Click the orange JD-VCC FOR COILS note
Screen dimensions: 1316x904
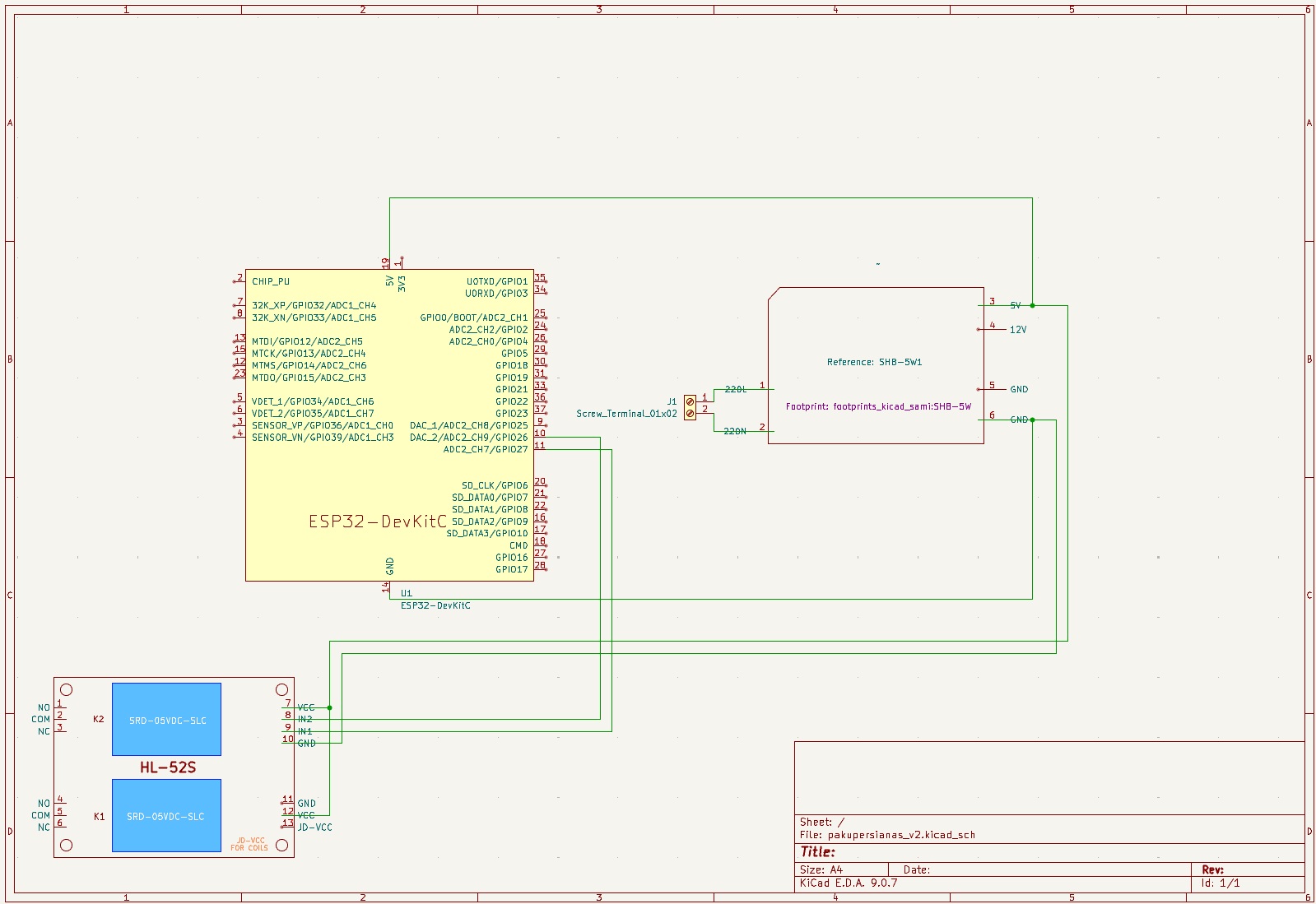click(249, 844)
